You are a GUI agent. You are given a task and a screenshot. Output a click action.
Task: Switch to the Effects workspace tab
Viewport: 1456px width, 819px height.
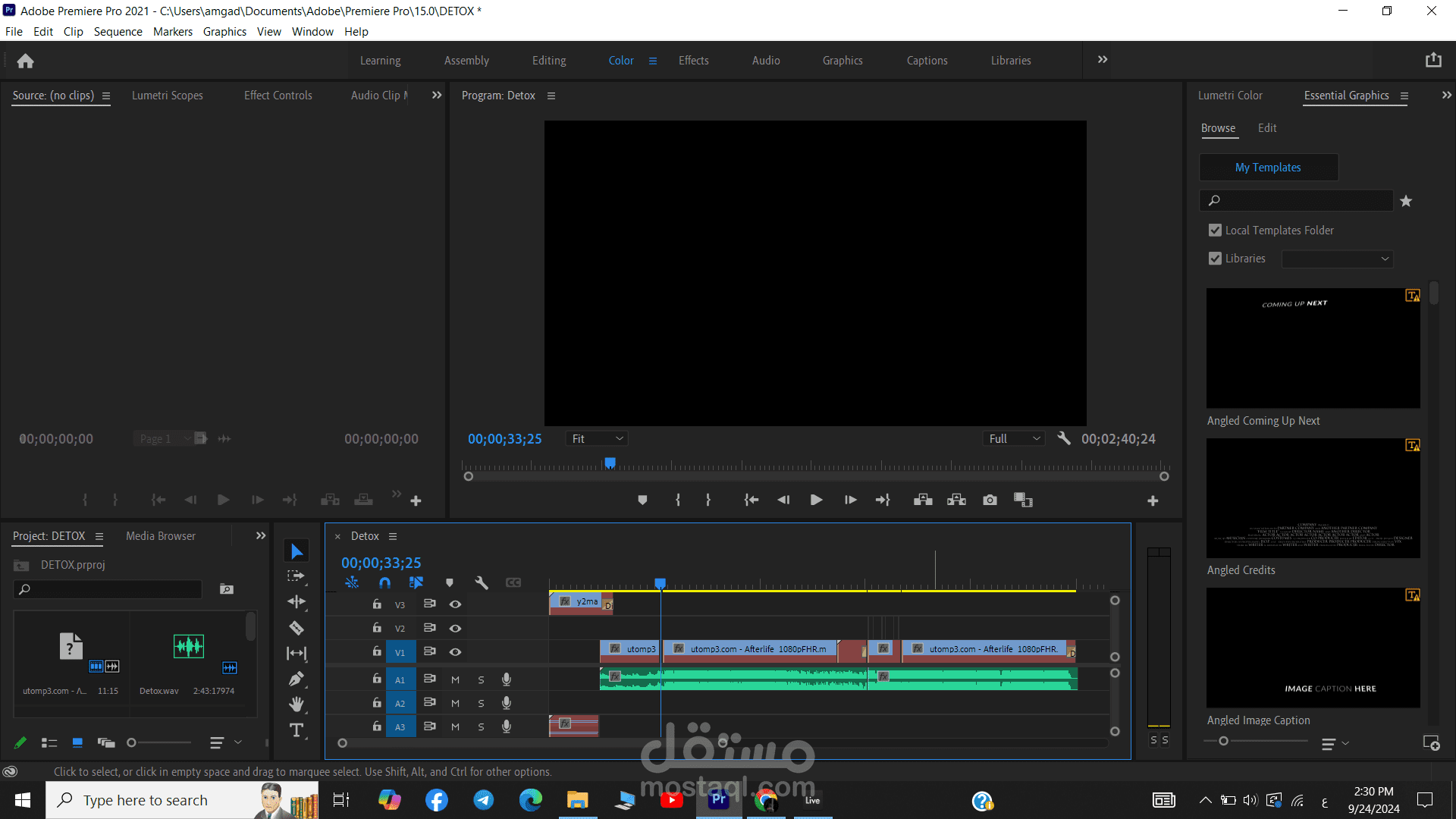pyautogui.click(x=693, y=60)
